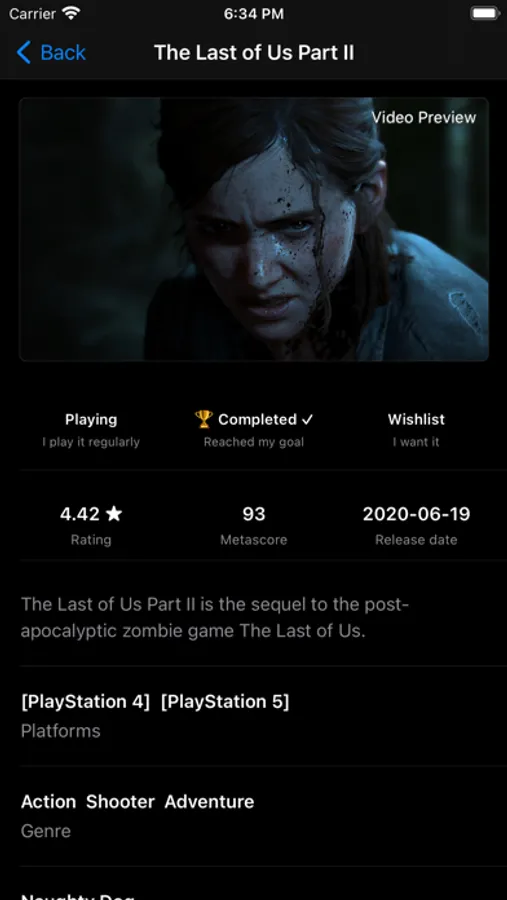Select the PlayStation 4 platform tag

(x=85, y=701)
